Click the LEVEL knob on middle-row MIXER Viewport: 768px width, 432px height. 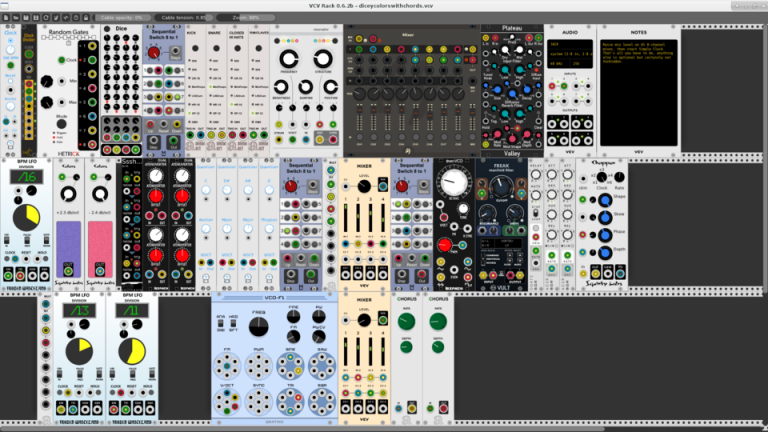(364, 186)
